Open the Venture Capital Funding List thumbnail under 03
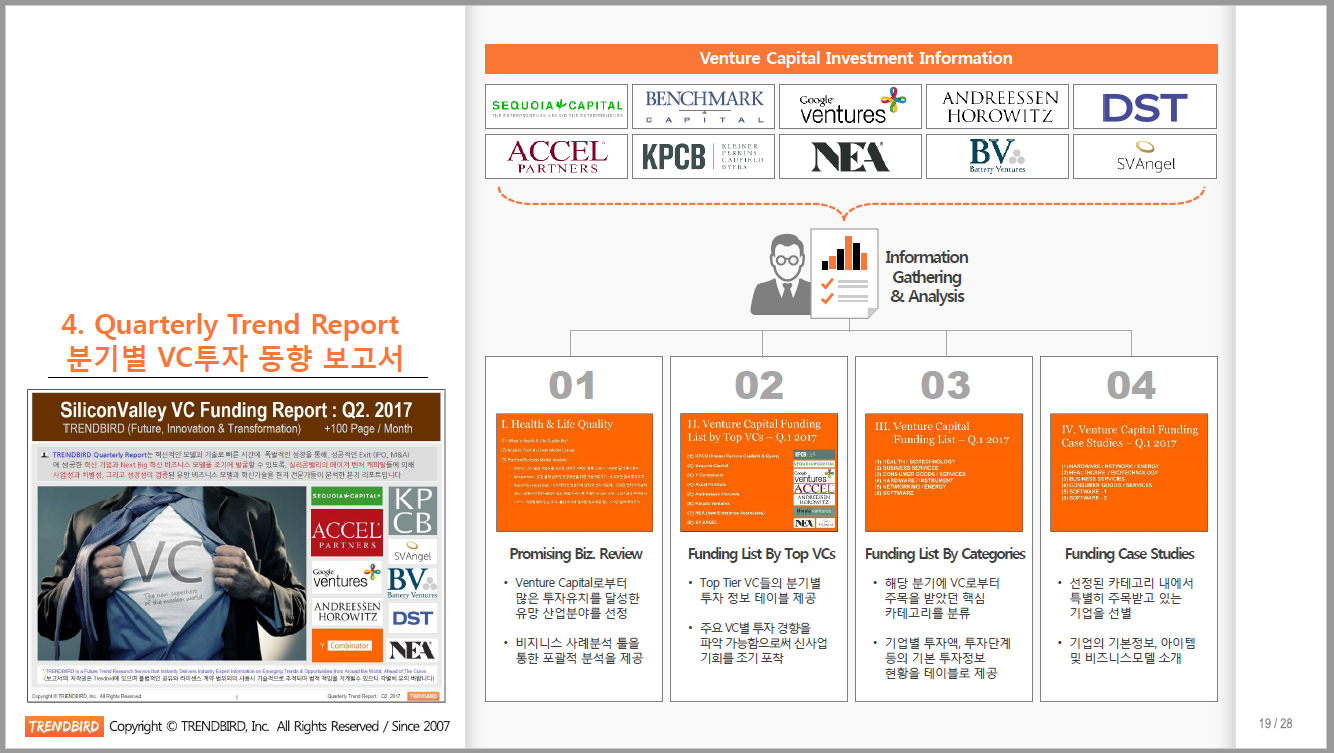The width and height of the screenshot is (1334, 753). click(x=944, y=472)
